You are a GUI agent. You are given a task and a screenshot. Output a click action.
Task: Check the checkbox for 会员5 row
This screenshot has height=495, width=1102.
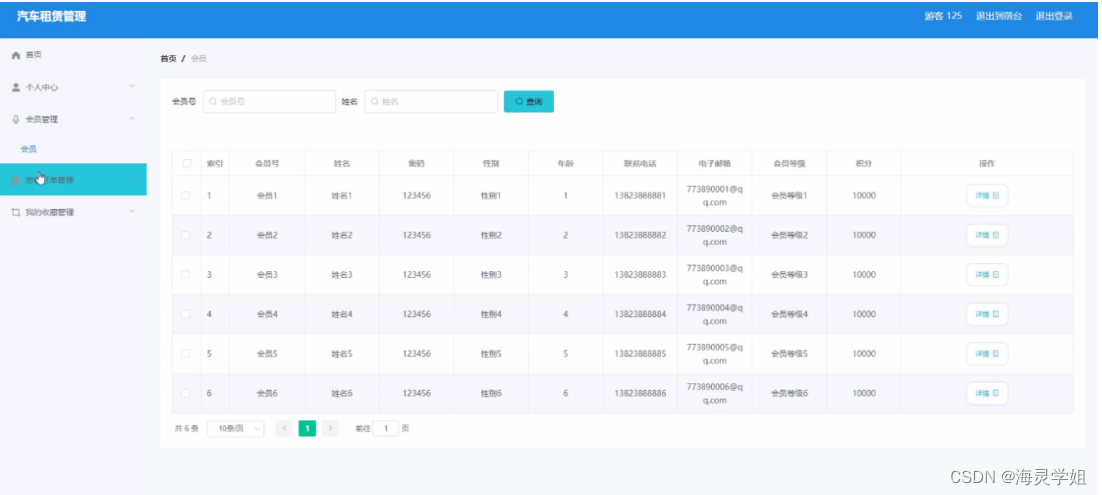click(186, 354)
